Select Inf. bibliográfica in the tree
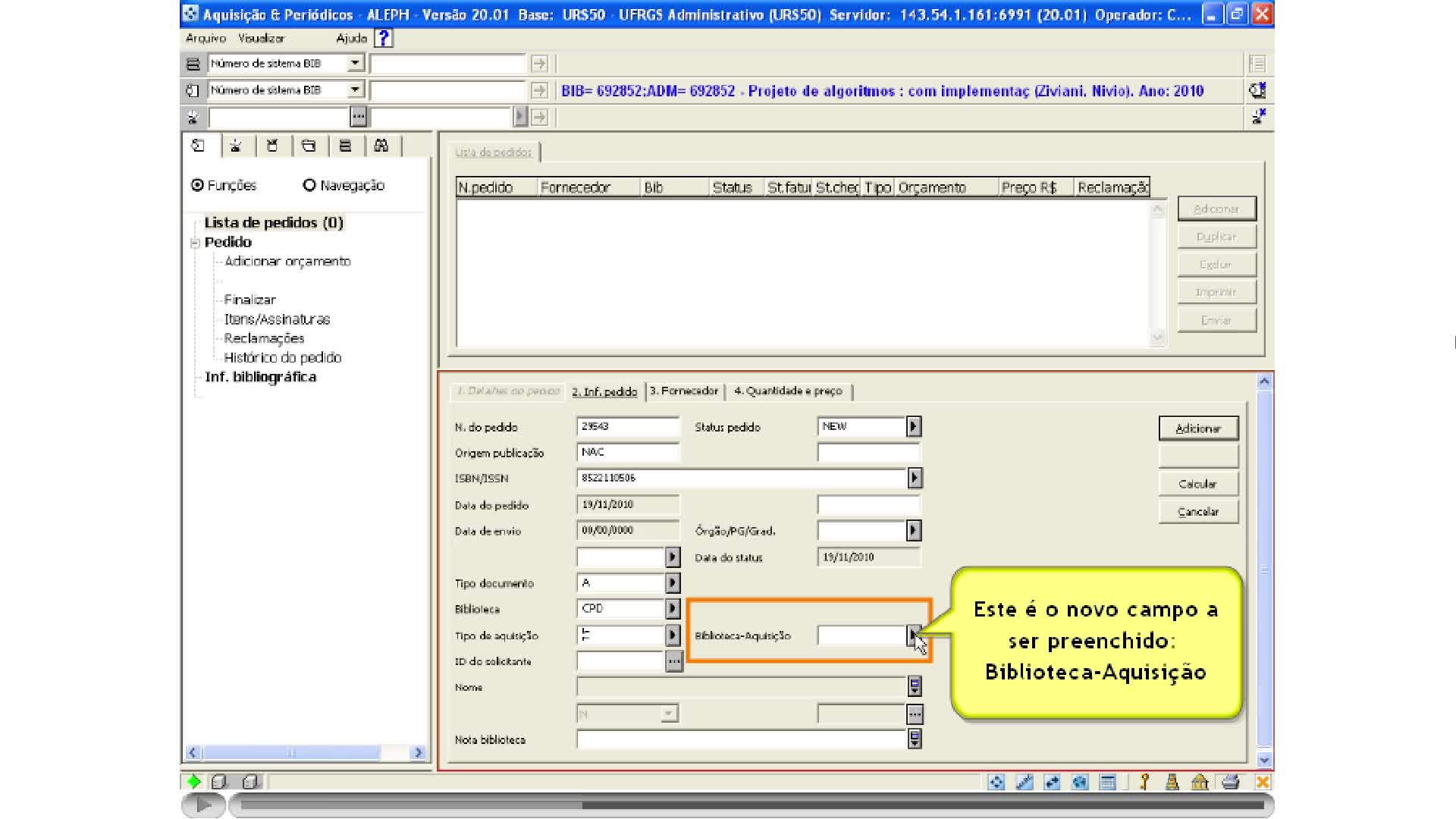The width and height of the screenshot is (1456, 819). pyautogui.click(x=260, y=377)
